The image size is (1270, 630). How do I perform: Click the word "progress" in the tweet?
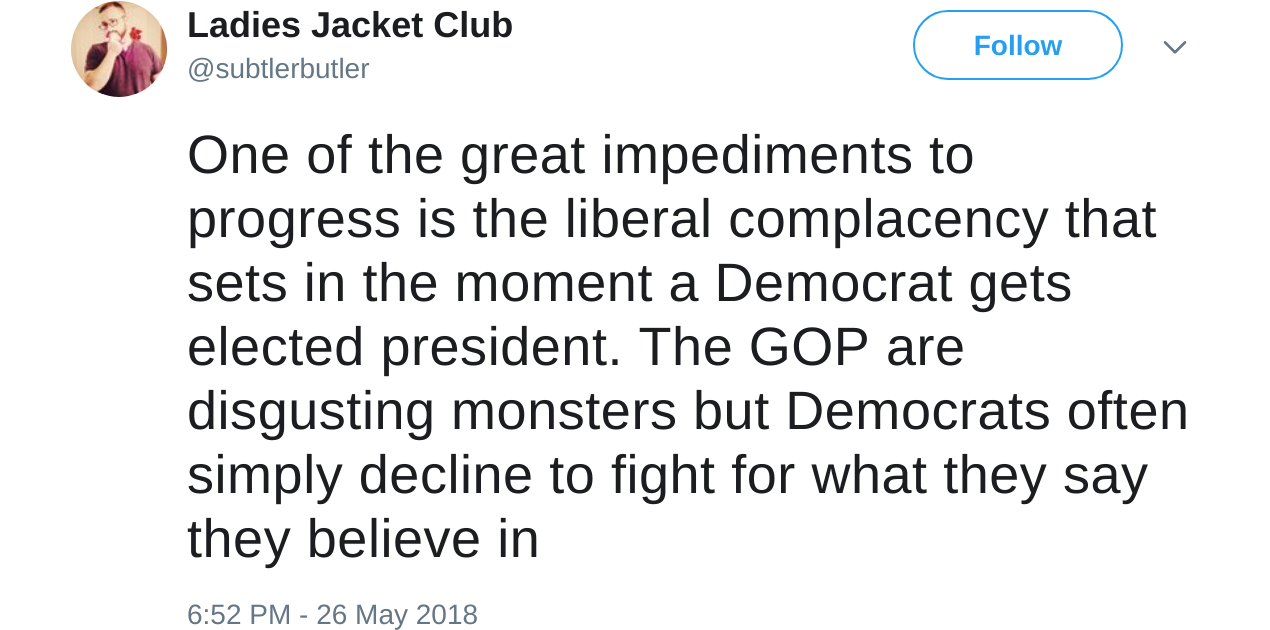(293, 222)
